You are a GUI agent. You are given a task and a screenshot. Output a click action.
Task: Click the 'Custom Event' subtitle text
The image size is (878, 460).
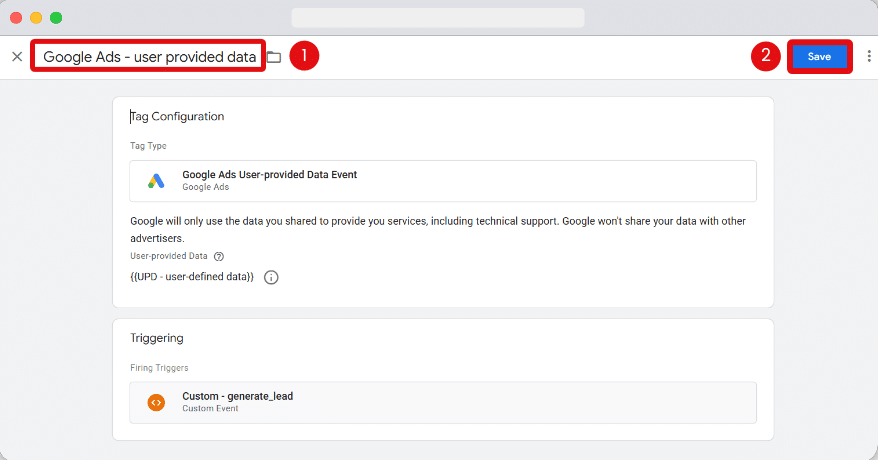[x=210, y=409]
